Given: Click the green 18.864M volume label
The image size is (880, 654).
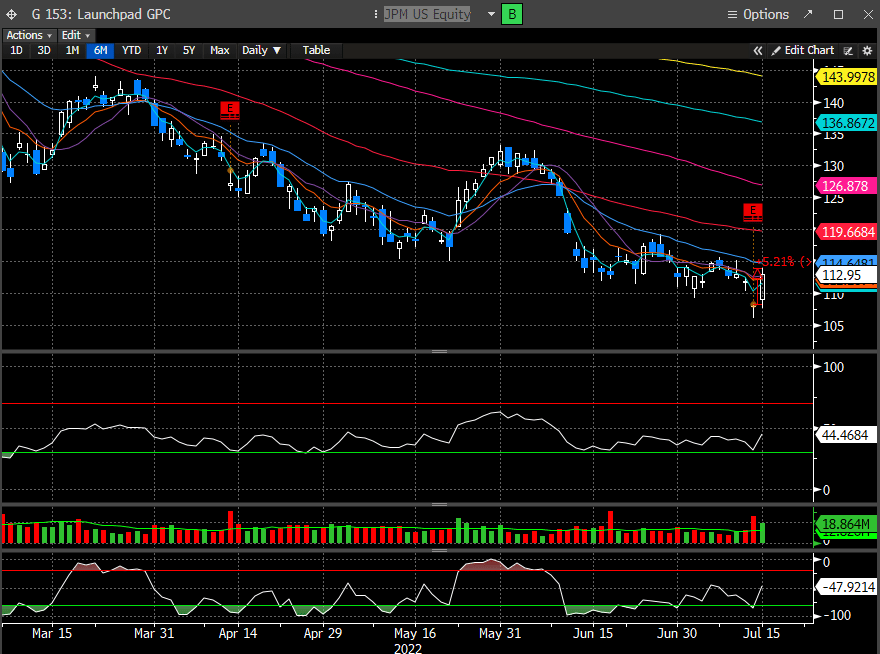Looking at the screenshot, I should pos(845,524).
